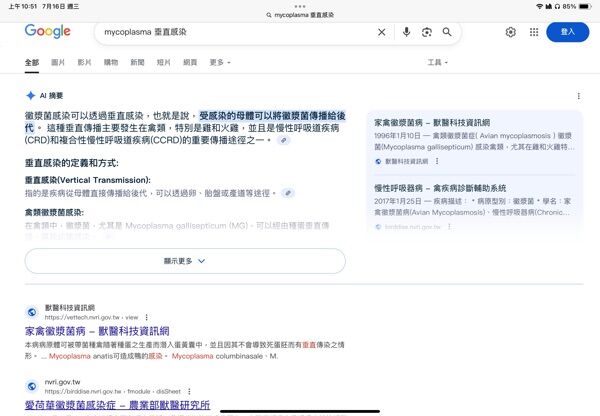Image resolution: width=600 pixels, height=416 pixels.
Task: Open the 愛荷華黴漿菌感染症 result link
Action: 117,405
